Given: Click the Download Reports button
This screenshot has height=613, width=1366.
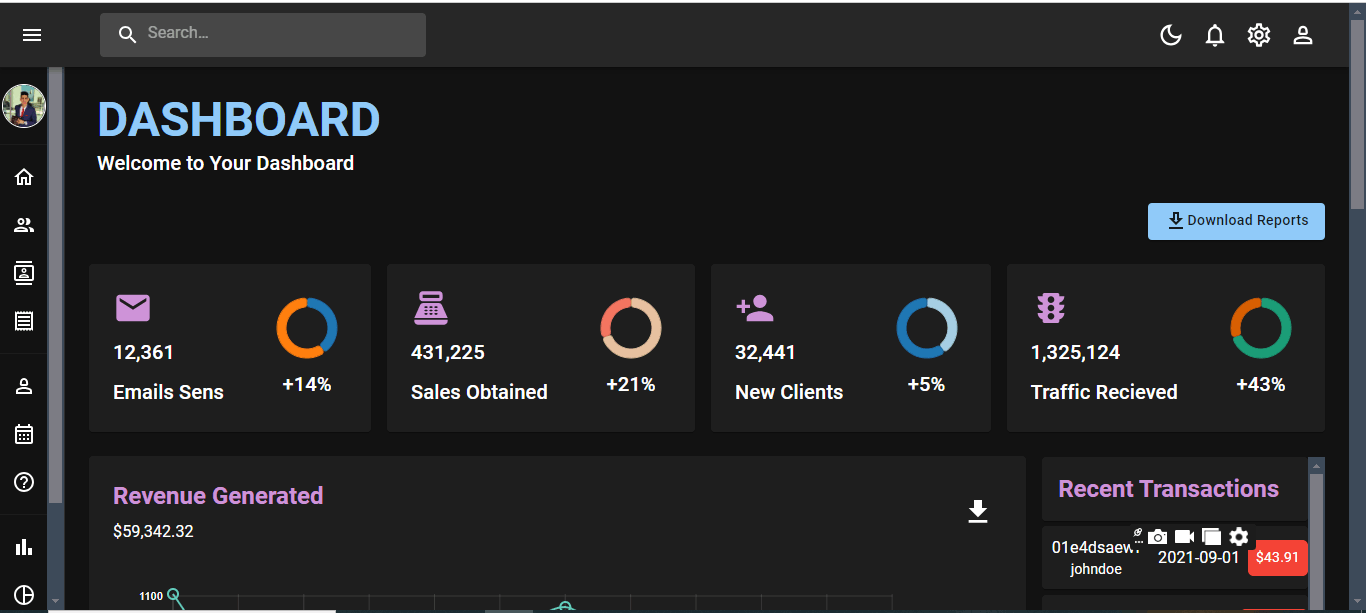Looking at the screenshot, I should [x=1236, y=220].
